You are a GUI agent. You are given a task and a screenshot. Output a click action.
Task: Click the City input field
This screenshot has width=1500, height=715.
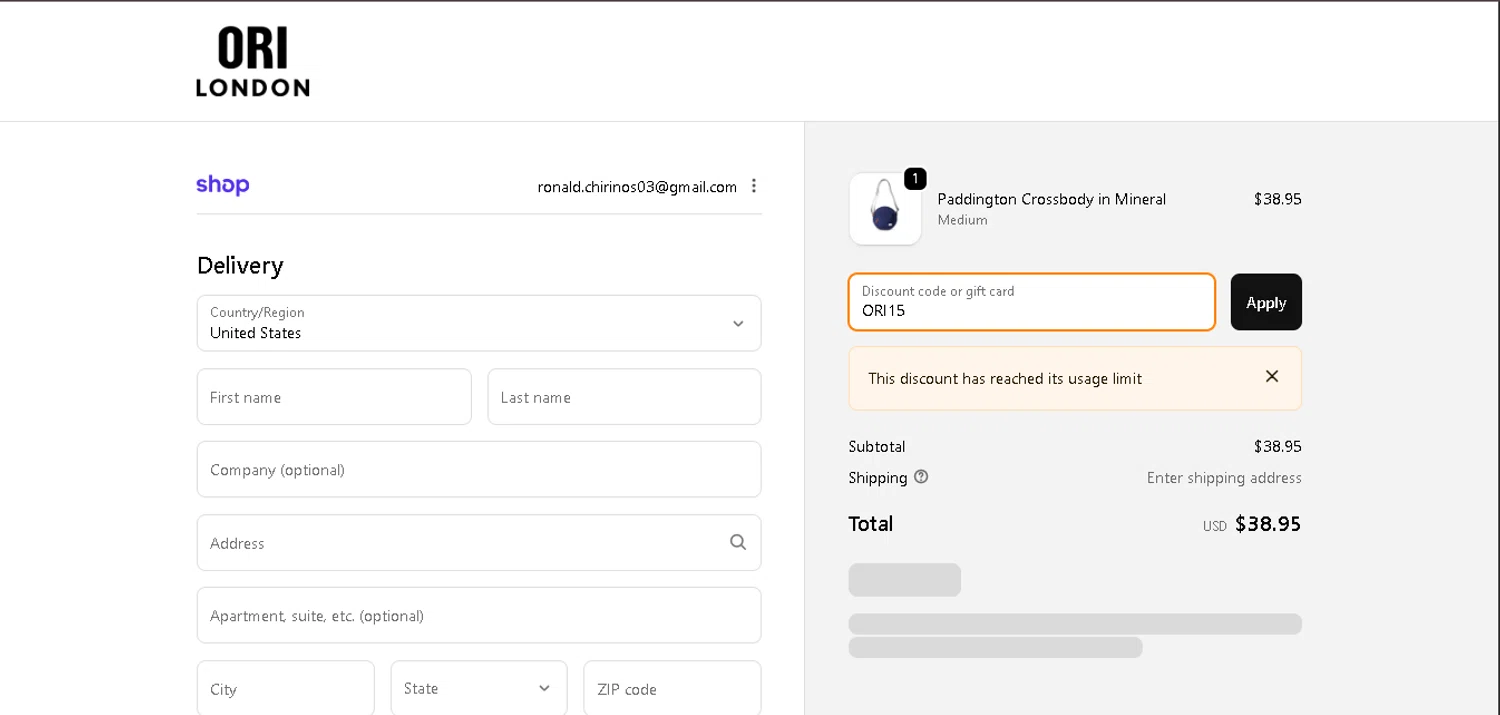tap(286, 688)
